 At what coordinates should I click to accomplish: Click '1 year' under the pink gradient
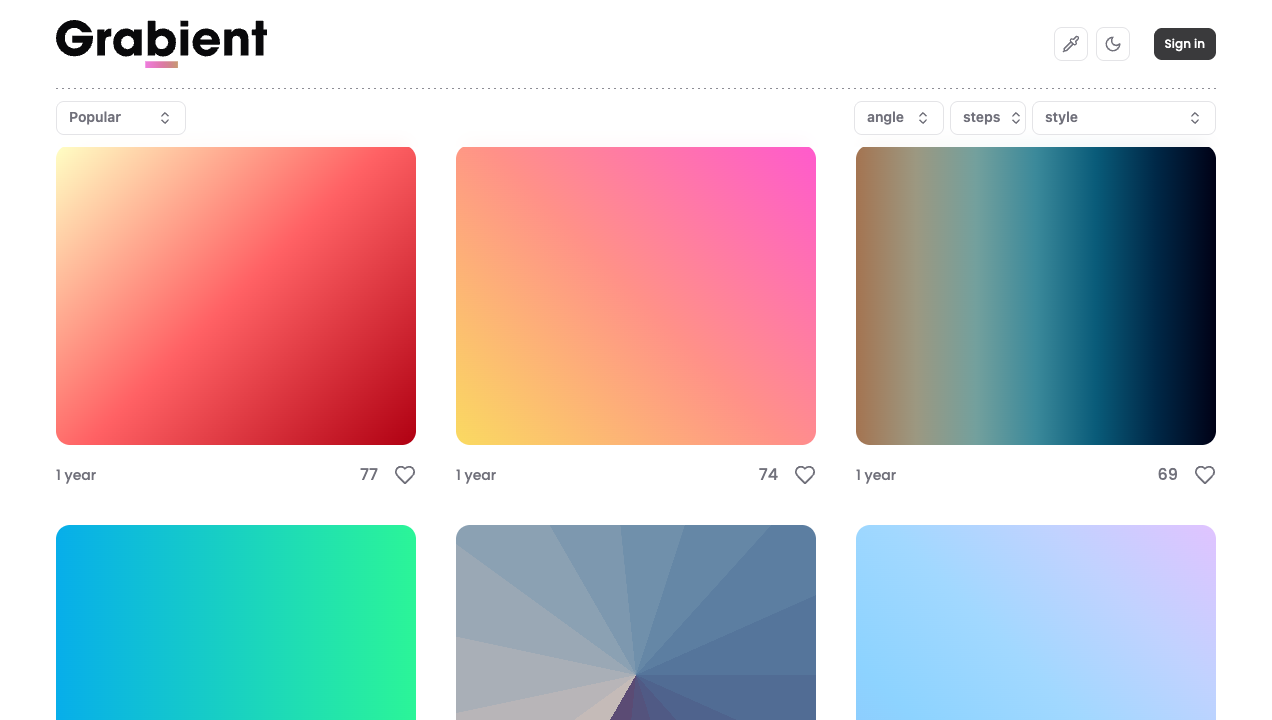476,475
